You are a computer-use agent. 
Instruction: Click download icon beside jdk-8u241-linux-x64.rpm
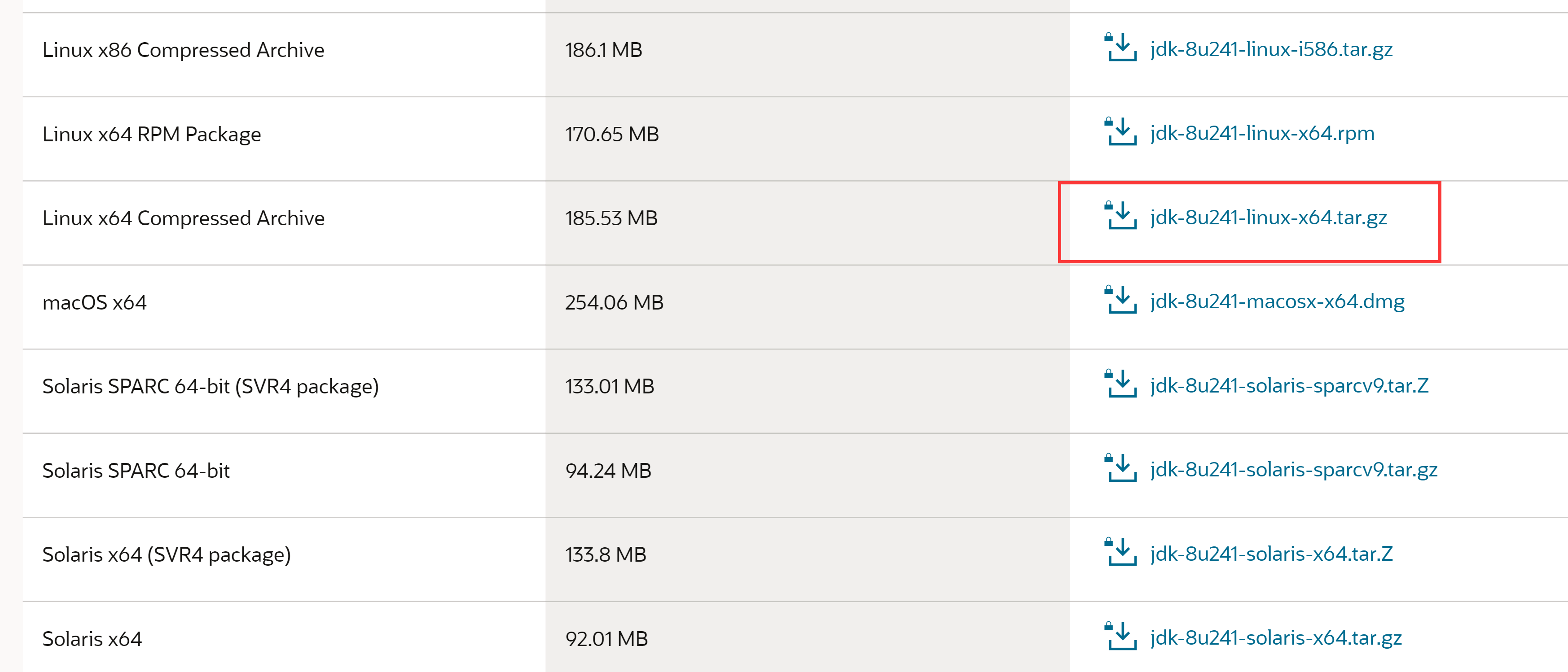tap(1120, 132)
